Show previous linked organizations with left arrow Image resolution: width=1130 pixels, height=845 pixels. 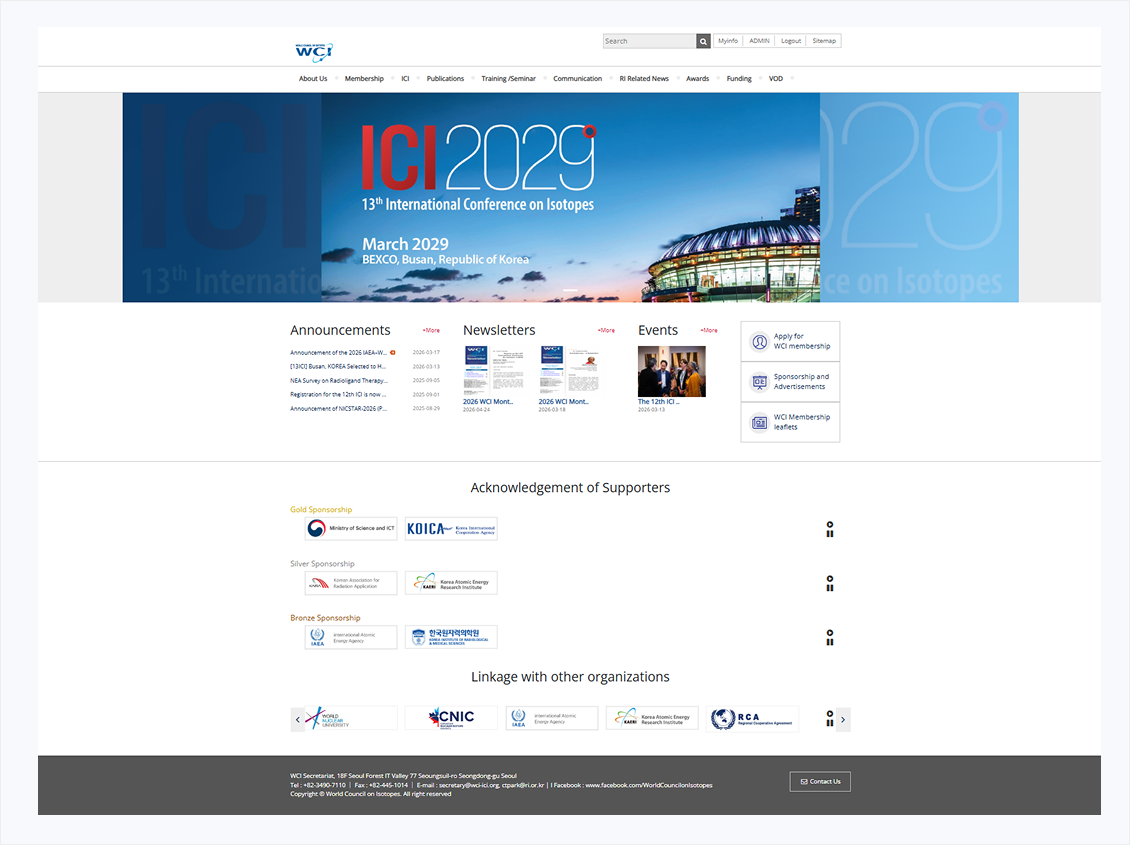pos(298,719)
